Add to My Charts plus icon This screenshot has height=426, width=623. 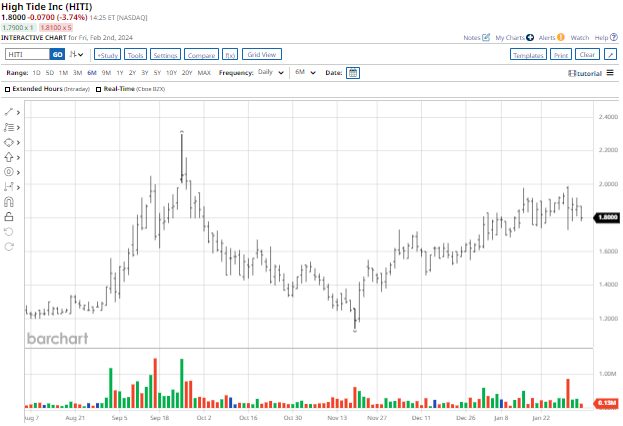[530, 37]
